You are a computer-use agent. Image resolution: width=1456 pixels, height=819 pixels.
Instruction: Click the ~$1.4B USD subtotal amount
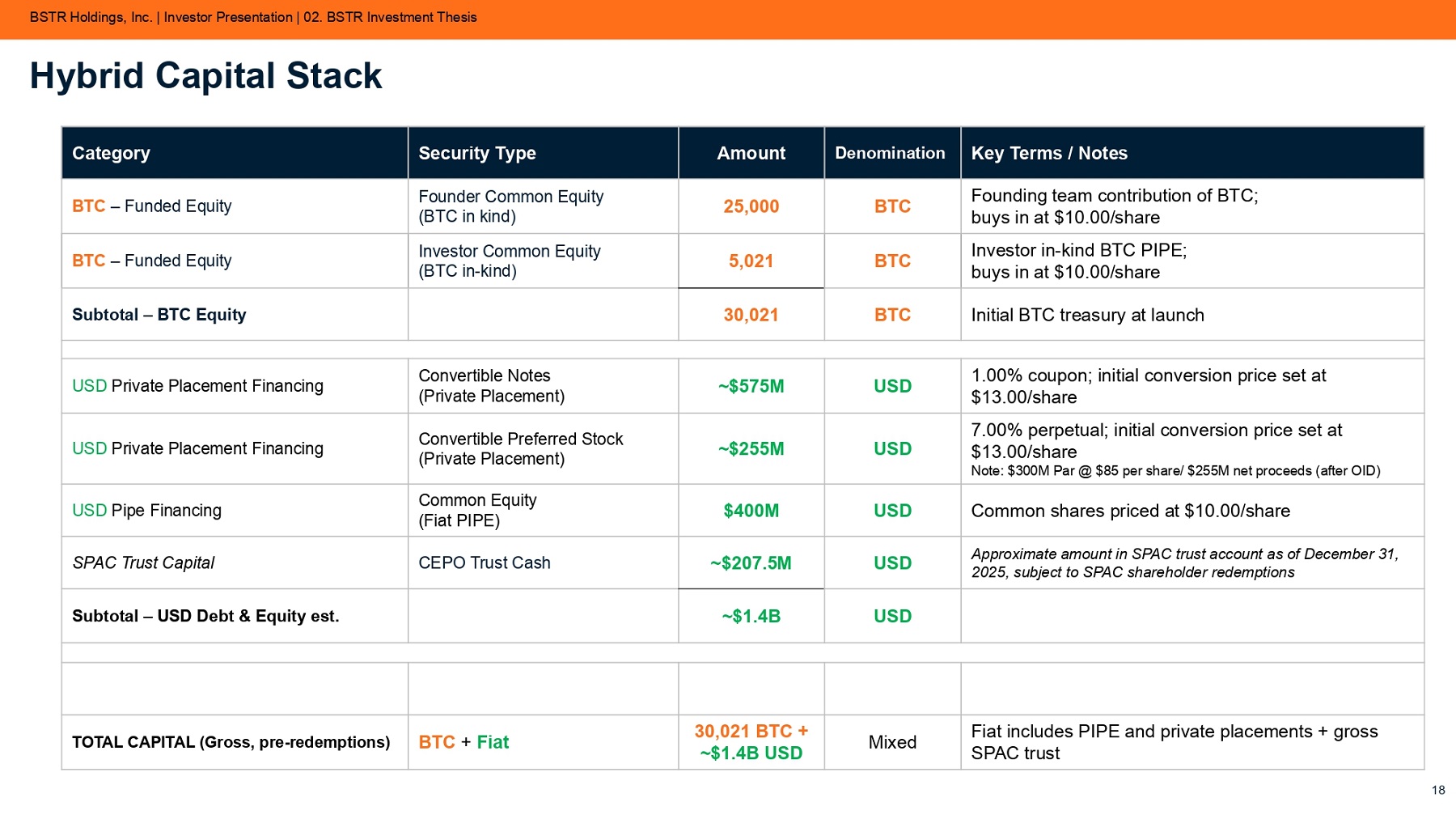pos(751,616)
